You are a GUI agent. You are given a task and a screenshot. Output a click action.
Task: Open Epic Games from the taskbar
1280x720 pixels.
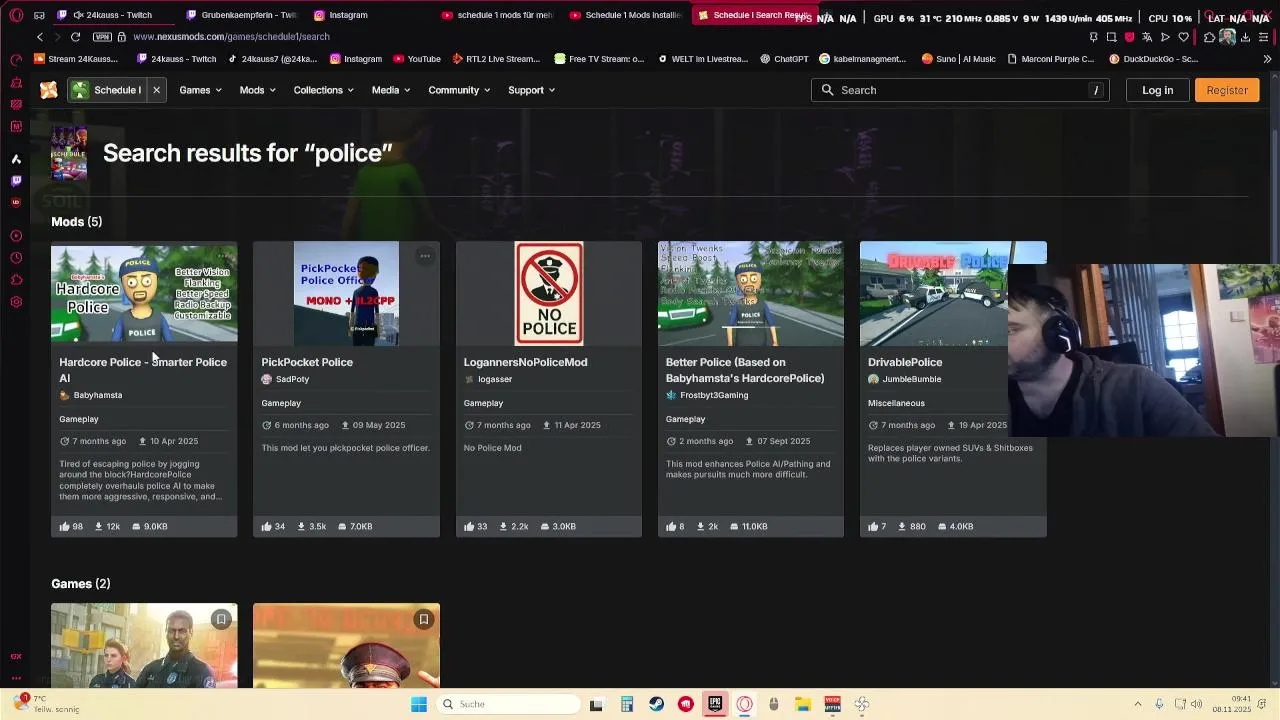point(715,704)
